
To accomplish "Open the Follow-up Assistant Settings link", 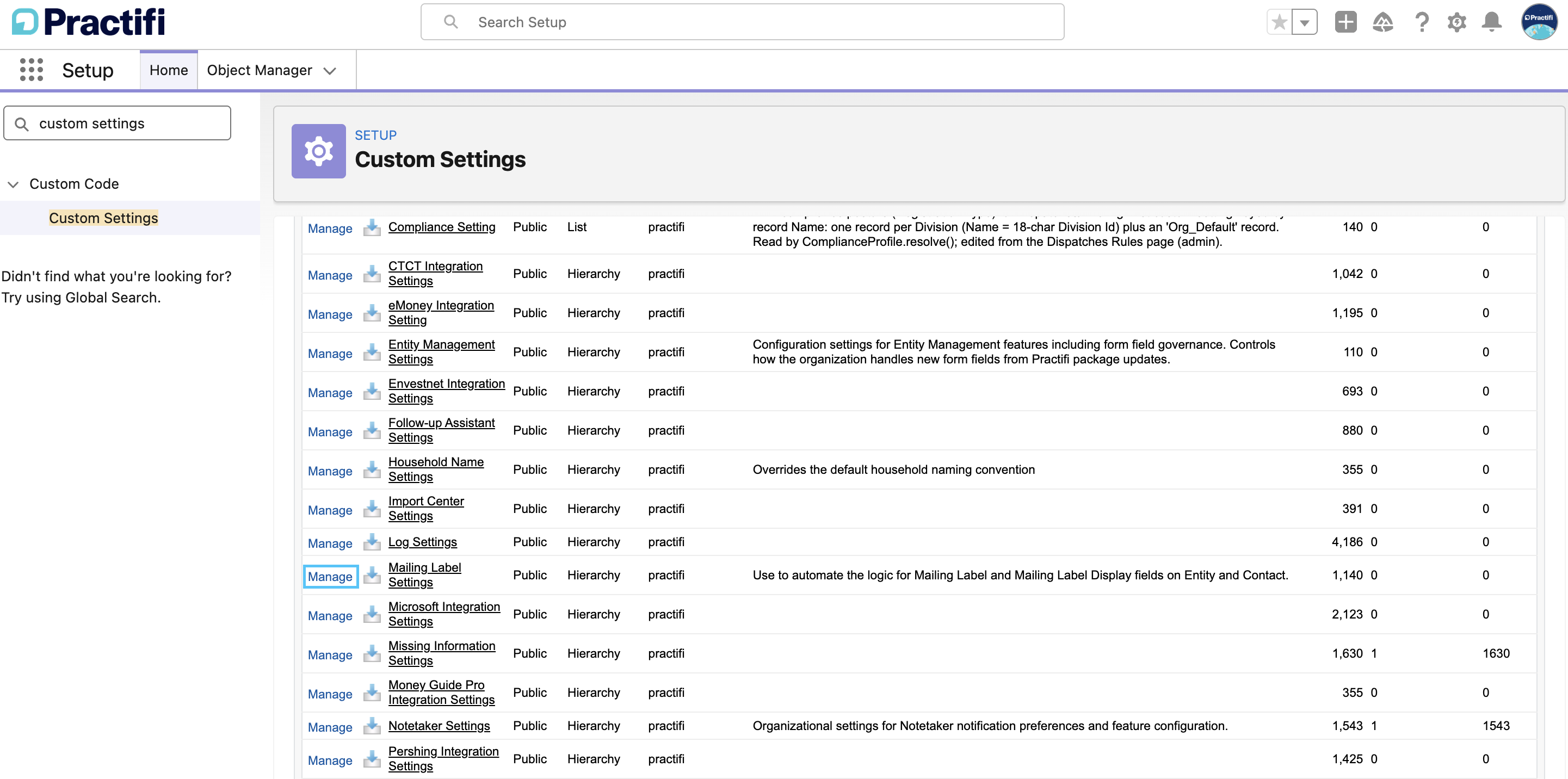I will click(x=441, y=430).
